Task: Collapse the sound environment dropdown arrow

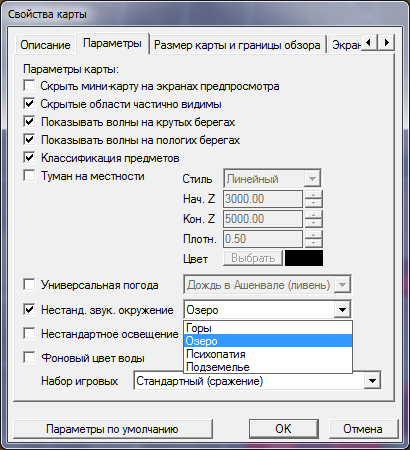Action: point(342,310)
